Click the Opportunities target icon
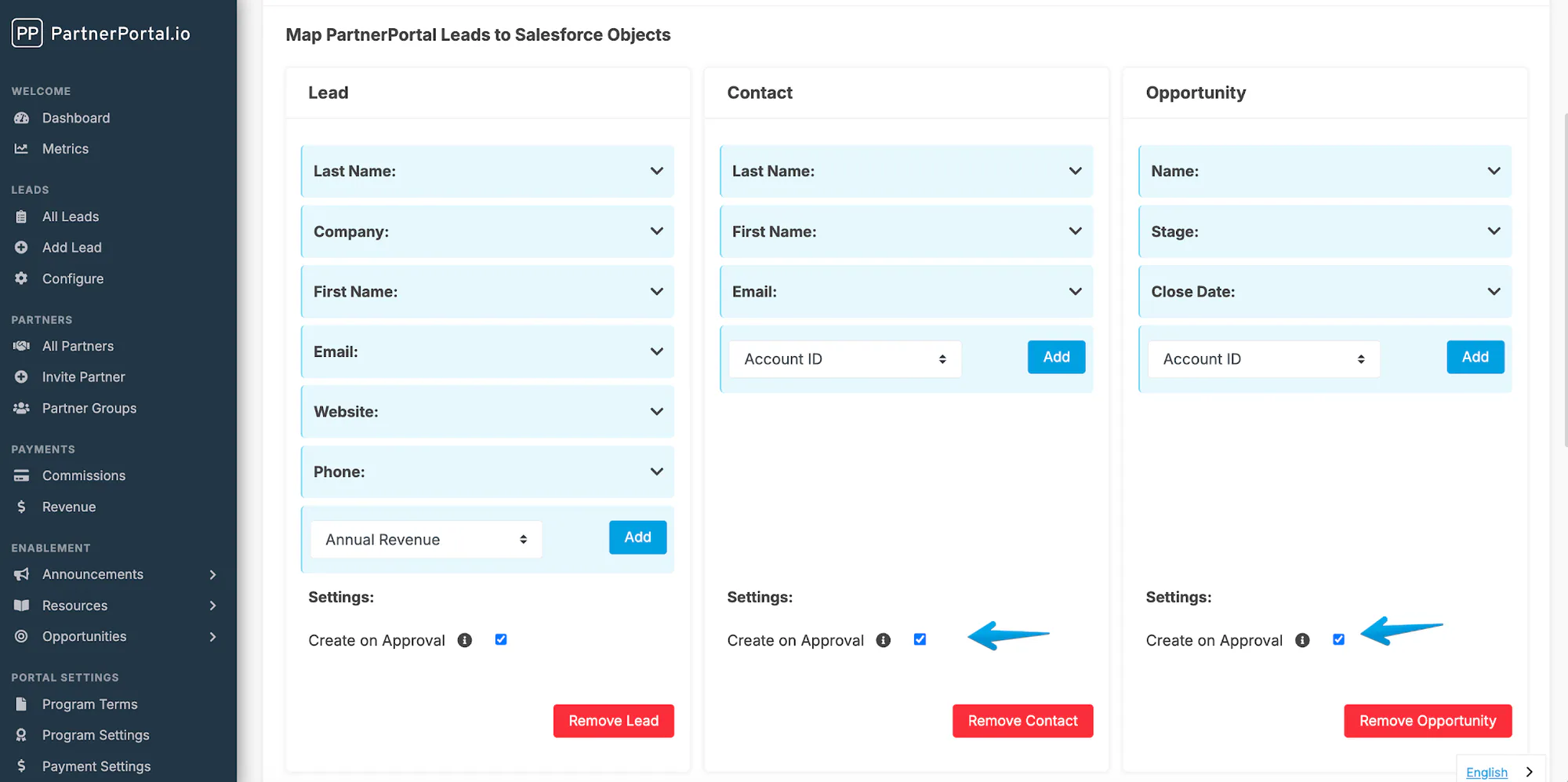This screenshot has height=782, width=1568. (x=21, y=636)
